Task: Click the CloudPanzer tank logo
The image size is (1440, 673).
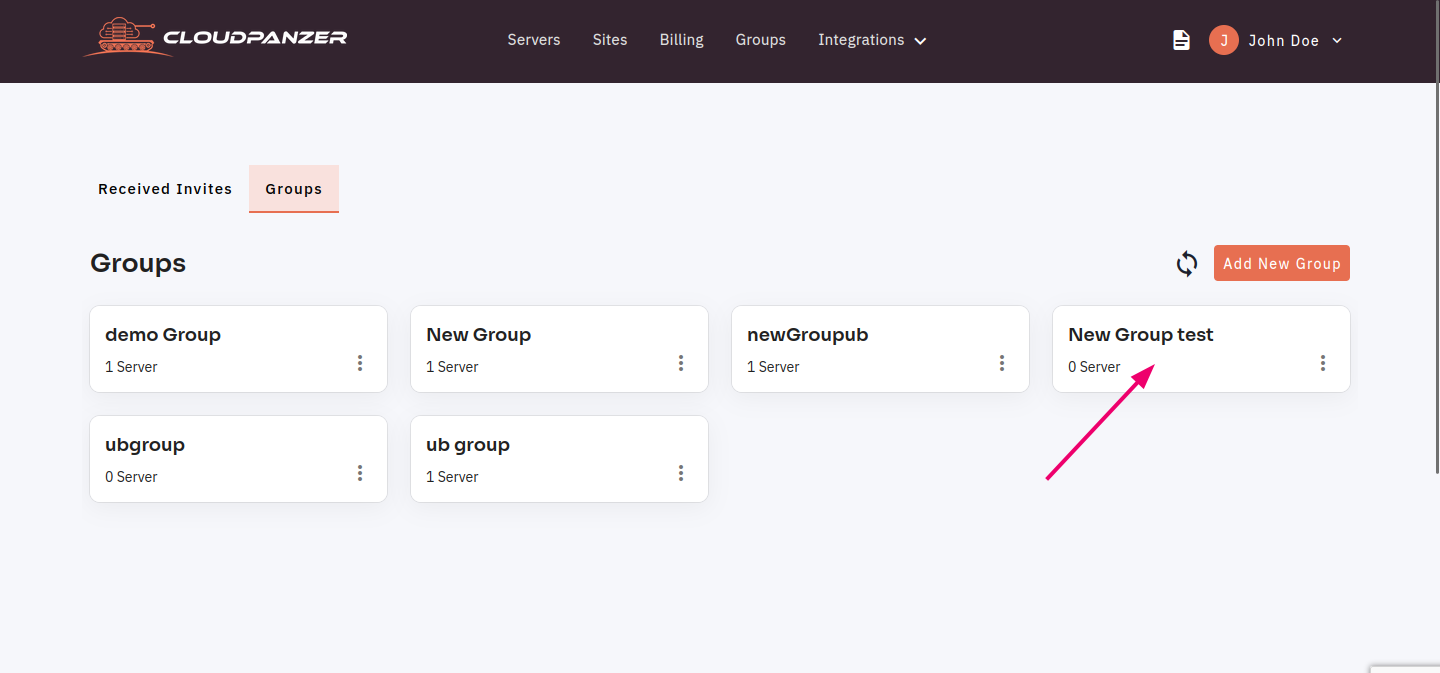Action: pos(215,38)
